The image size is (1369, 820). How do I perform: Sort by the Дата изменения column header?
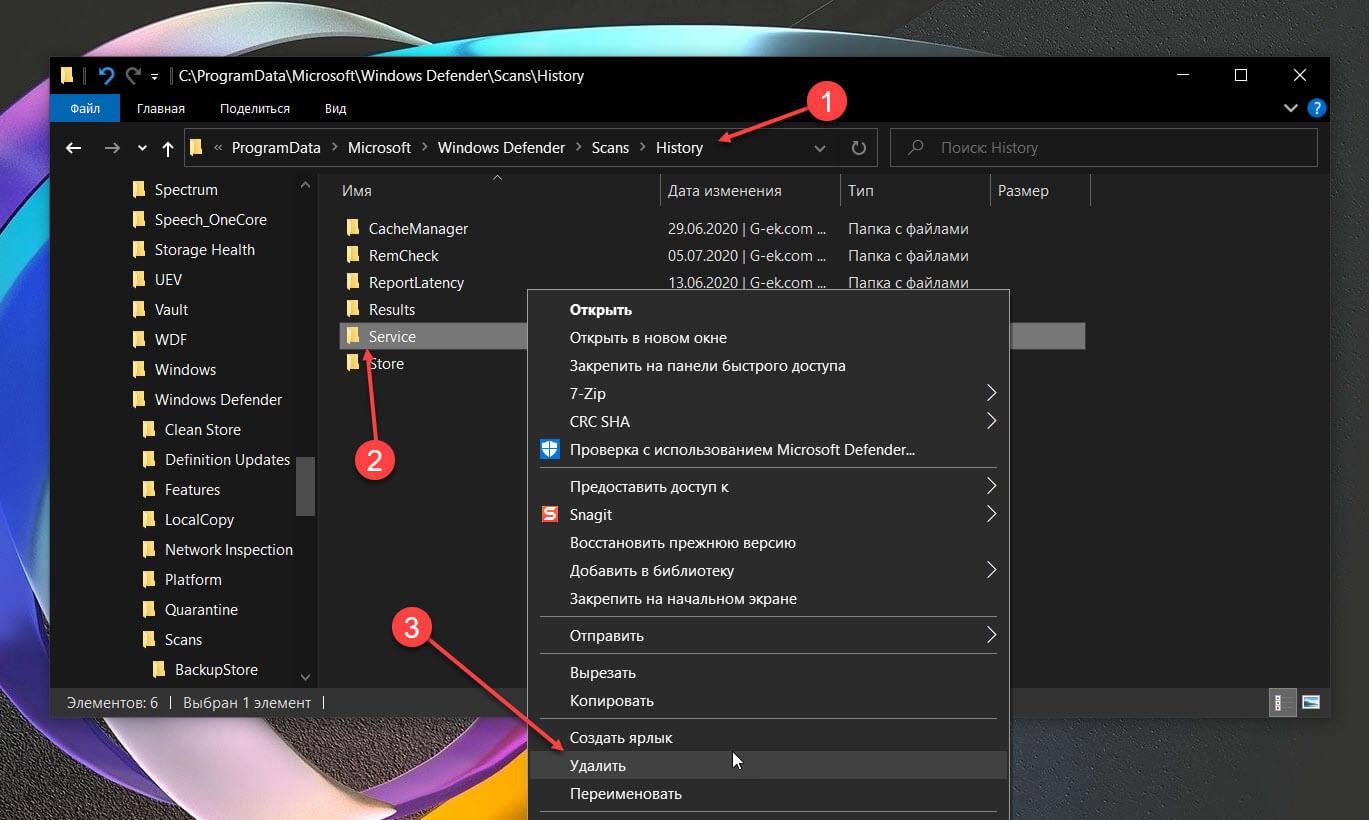[x=750, y=190]
